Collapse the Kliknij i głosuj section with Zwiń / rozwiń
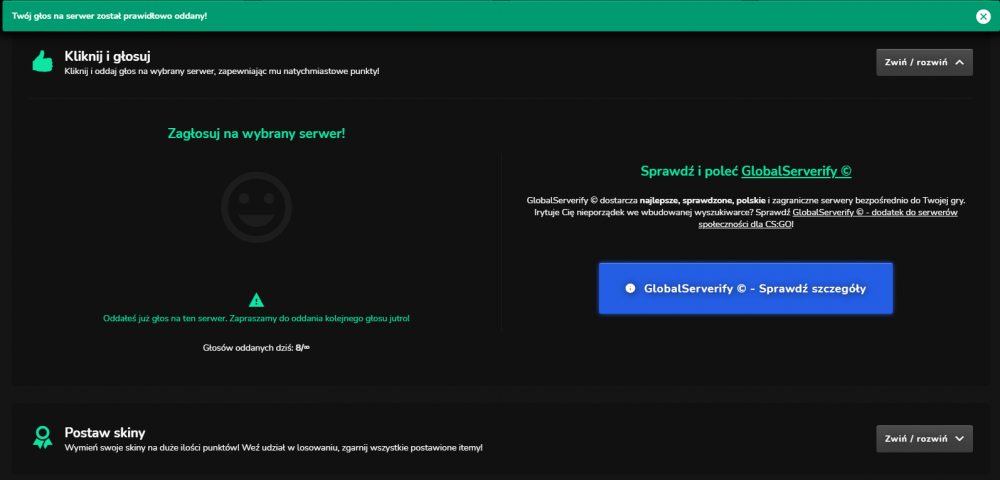This screenshot has width=1000, height=480. click(924, 62)
